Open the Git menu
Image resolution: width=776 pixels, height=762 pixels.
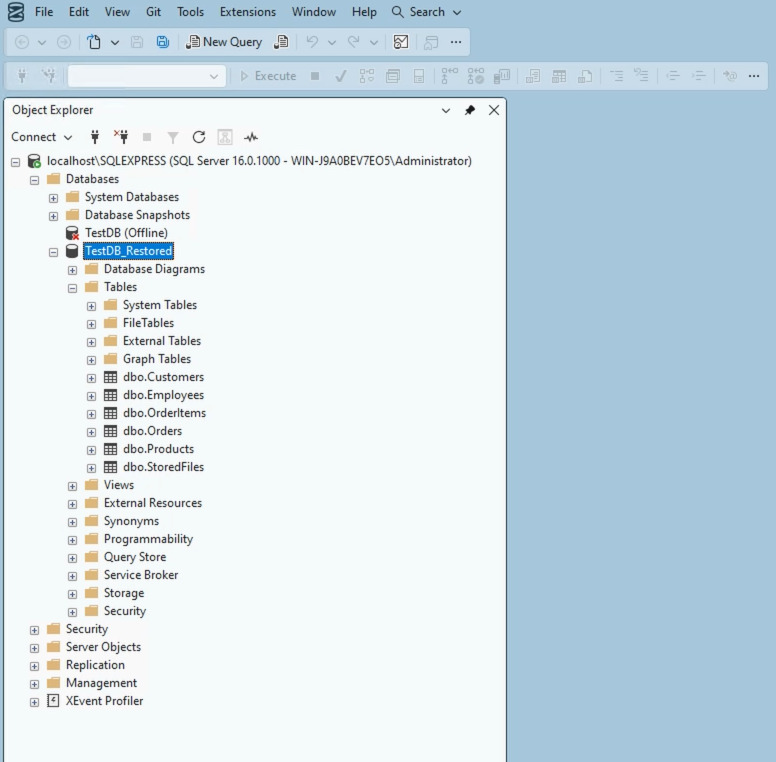coord(153,12)
